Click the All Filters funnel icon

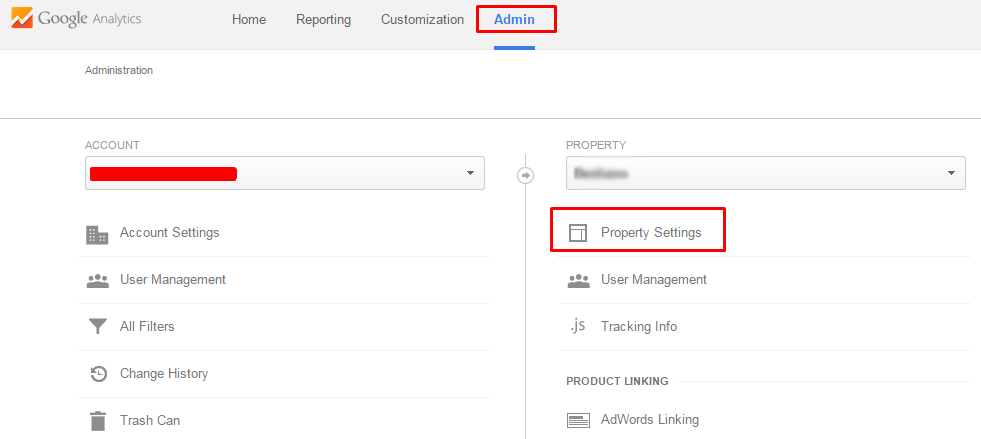(97, 327)
